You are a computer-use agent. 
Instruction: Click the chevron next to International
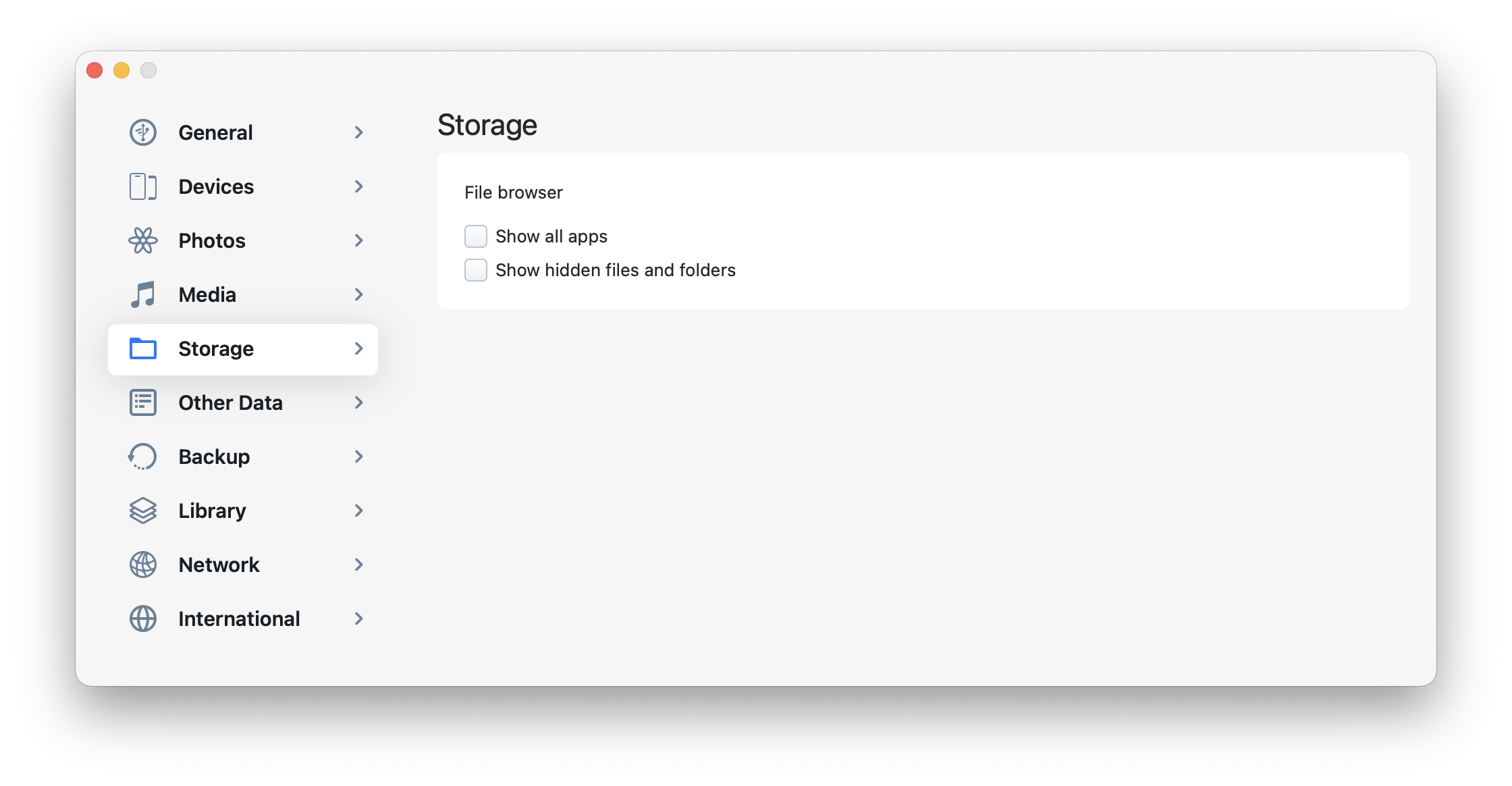[x=359, y=619]
